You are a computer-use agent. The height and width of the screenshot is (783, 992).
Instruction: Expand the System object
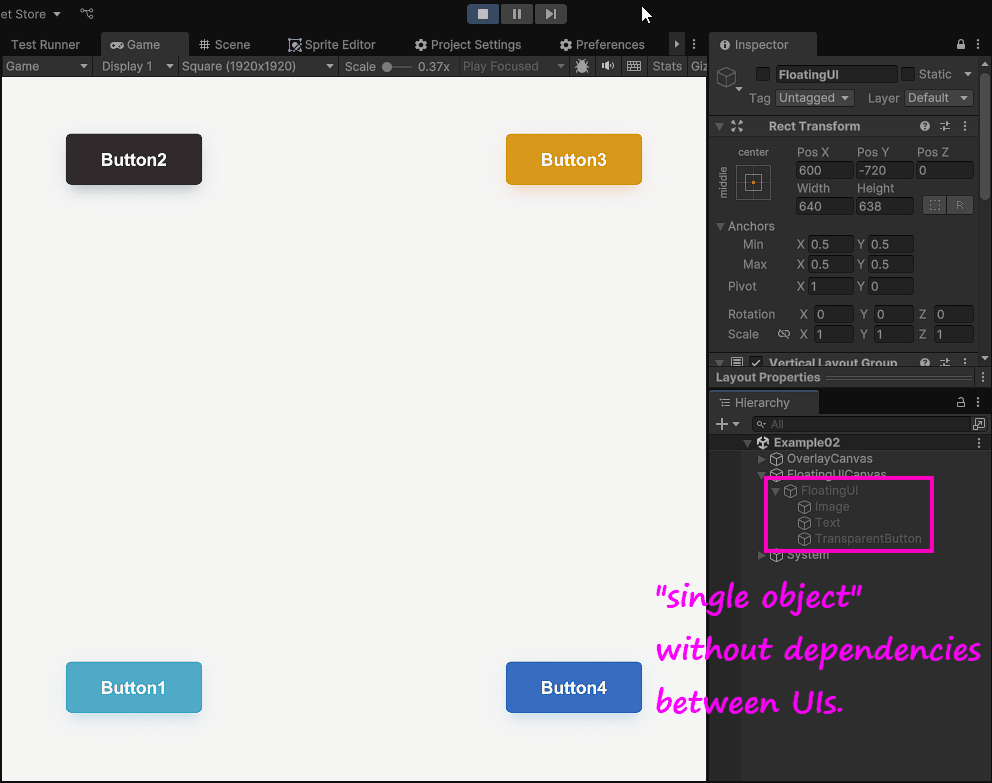(762, 555)
